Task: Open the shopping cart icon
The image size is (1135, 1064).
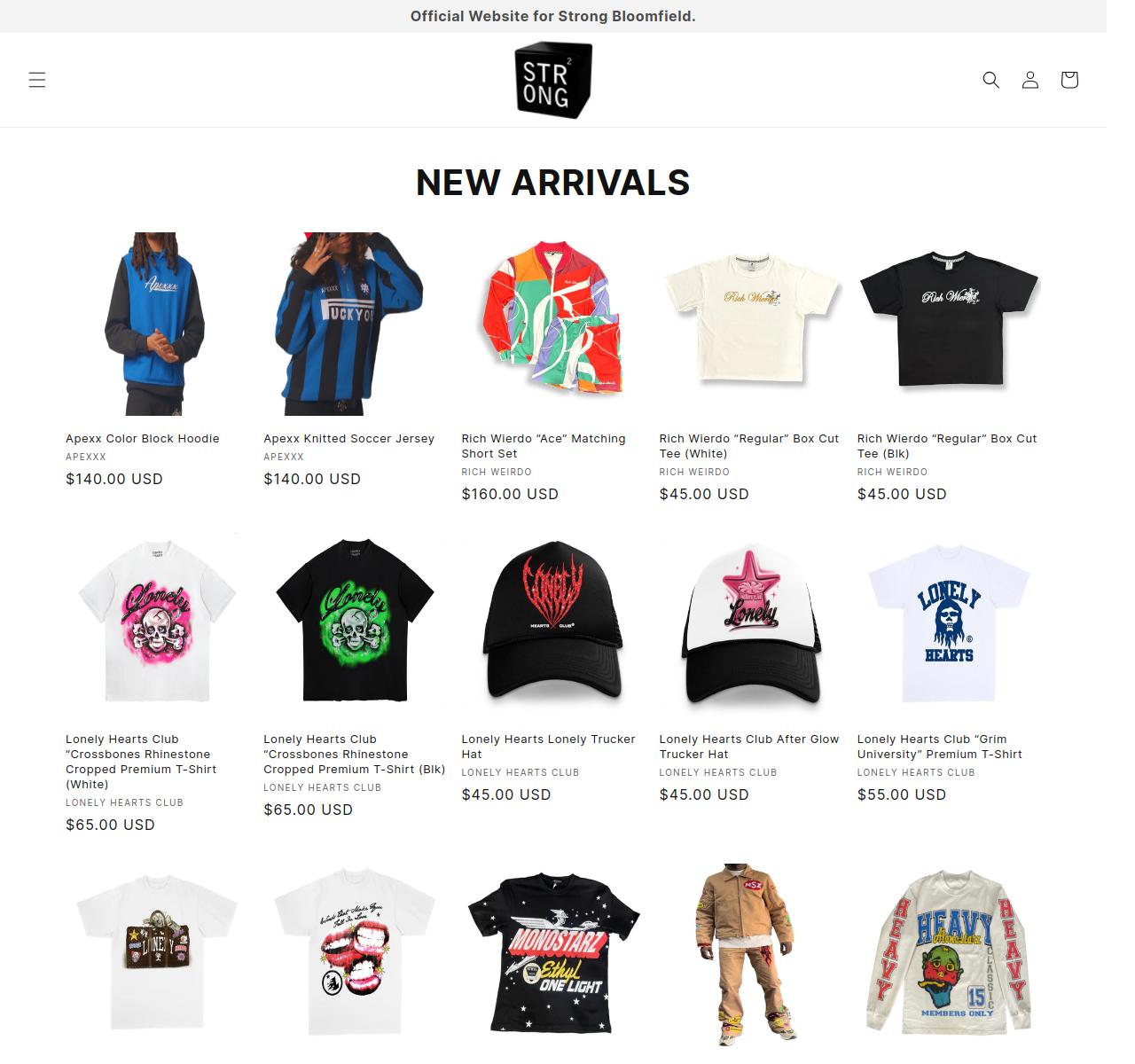Action: 1069,80
